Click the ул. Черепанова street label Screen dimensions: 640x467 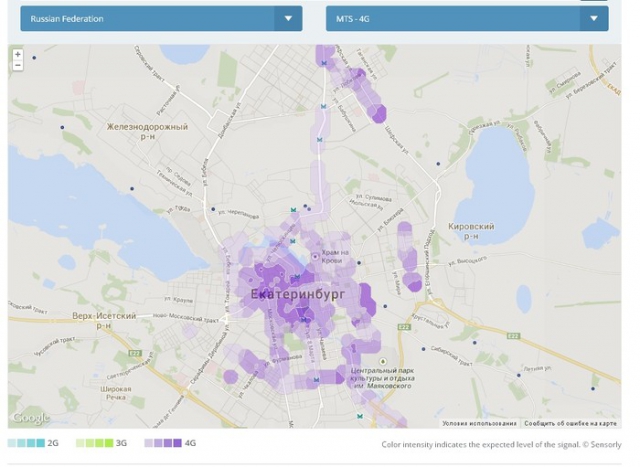click(238, 214)
